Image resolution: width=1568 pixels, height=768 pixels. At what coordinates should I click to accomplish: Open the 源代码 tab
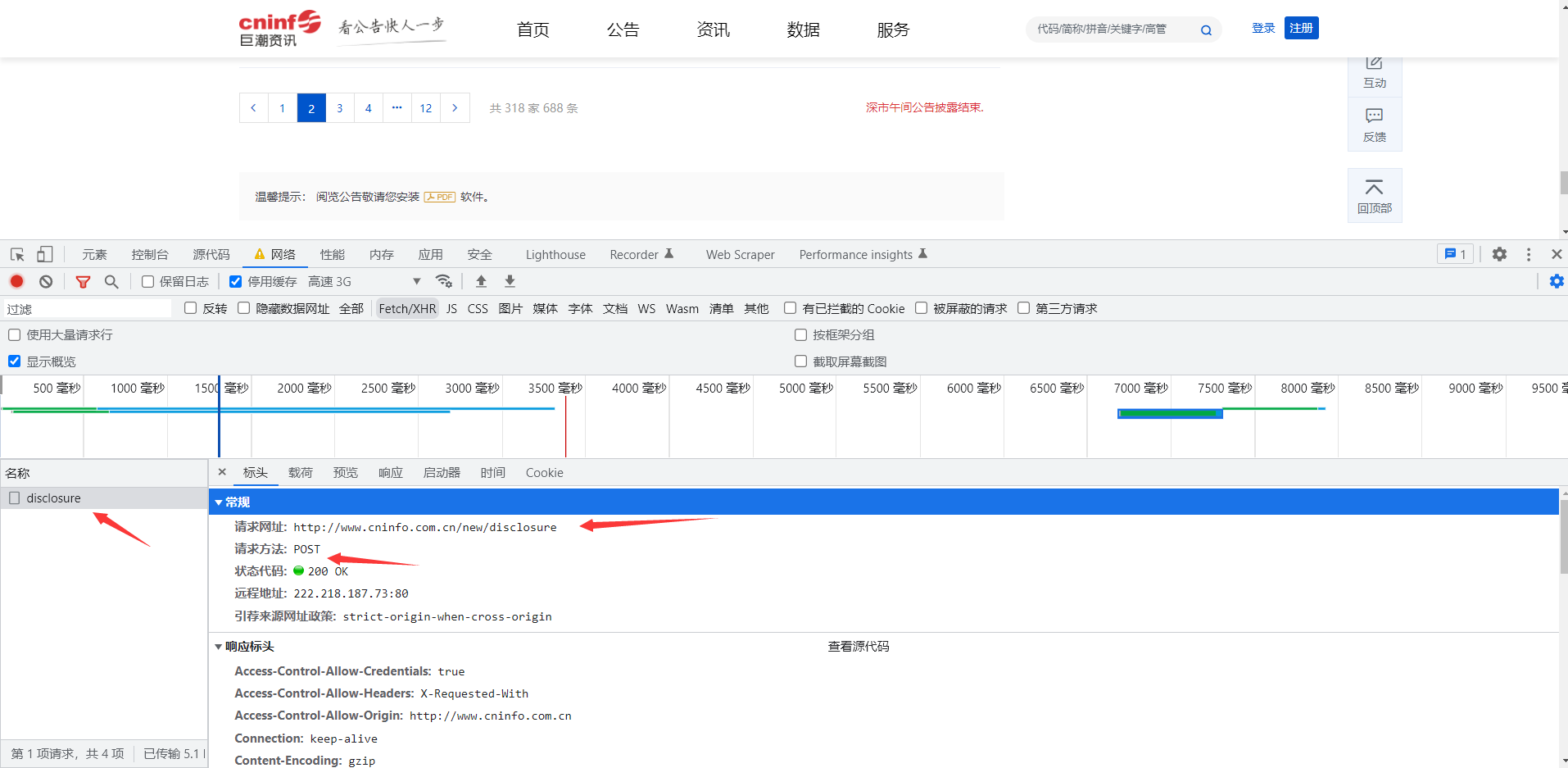[211, 254]
